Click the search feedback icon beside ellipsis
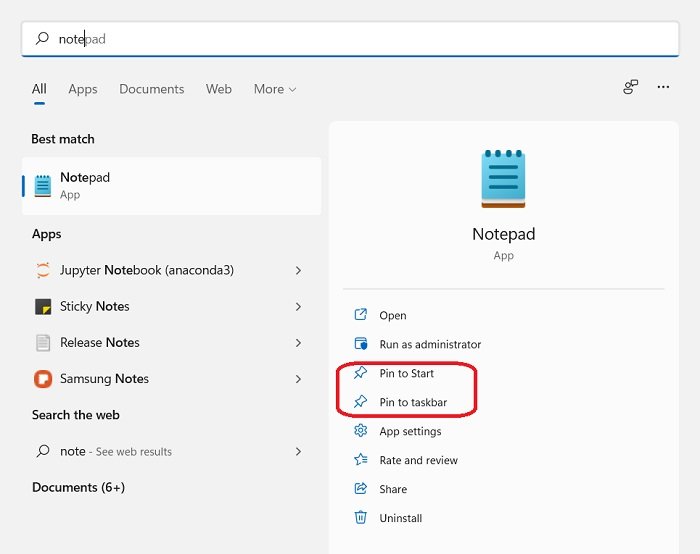 click(x=630, y=88)
